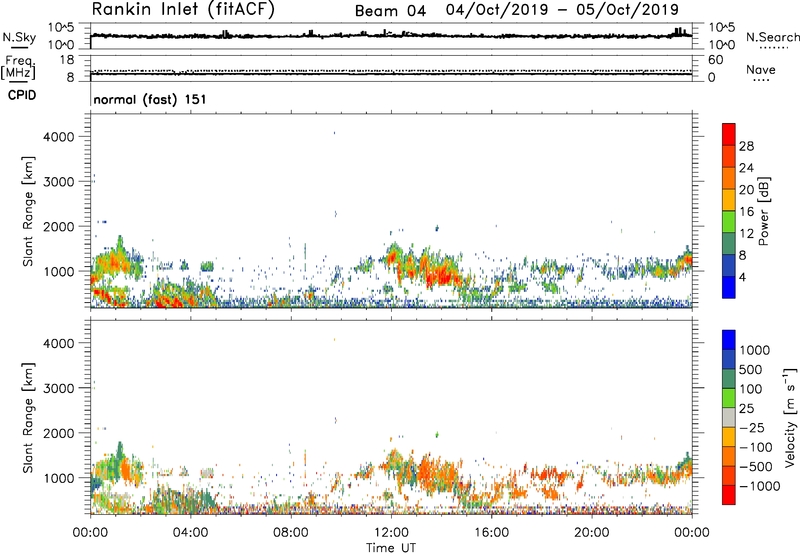Image resolution: width=800 pixels, height=554 pixels.
Task: Click the '04:00' time axis tick
Action: pyautogui.click(x=190, y=533)
